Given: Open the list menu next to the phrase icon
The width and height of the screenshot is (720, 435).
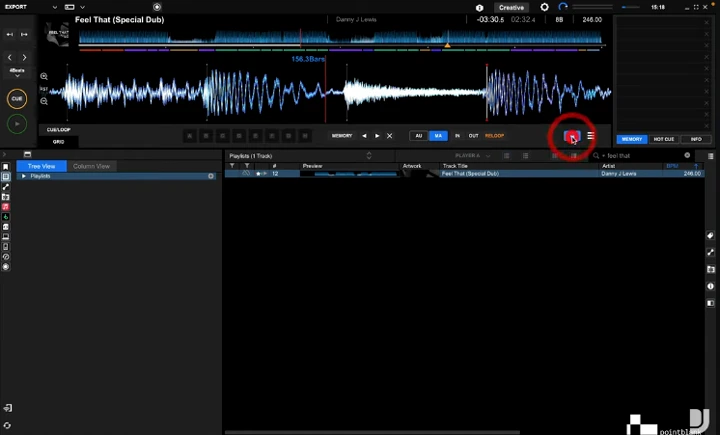Looking at the screenshot, I should (x=590, y=136).
